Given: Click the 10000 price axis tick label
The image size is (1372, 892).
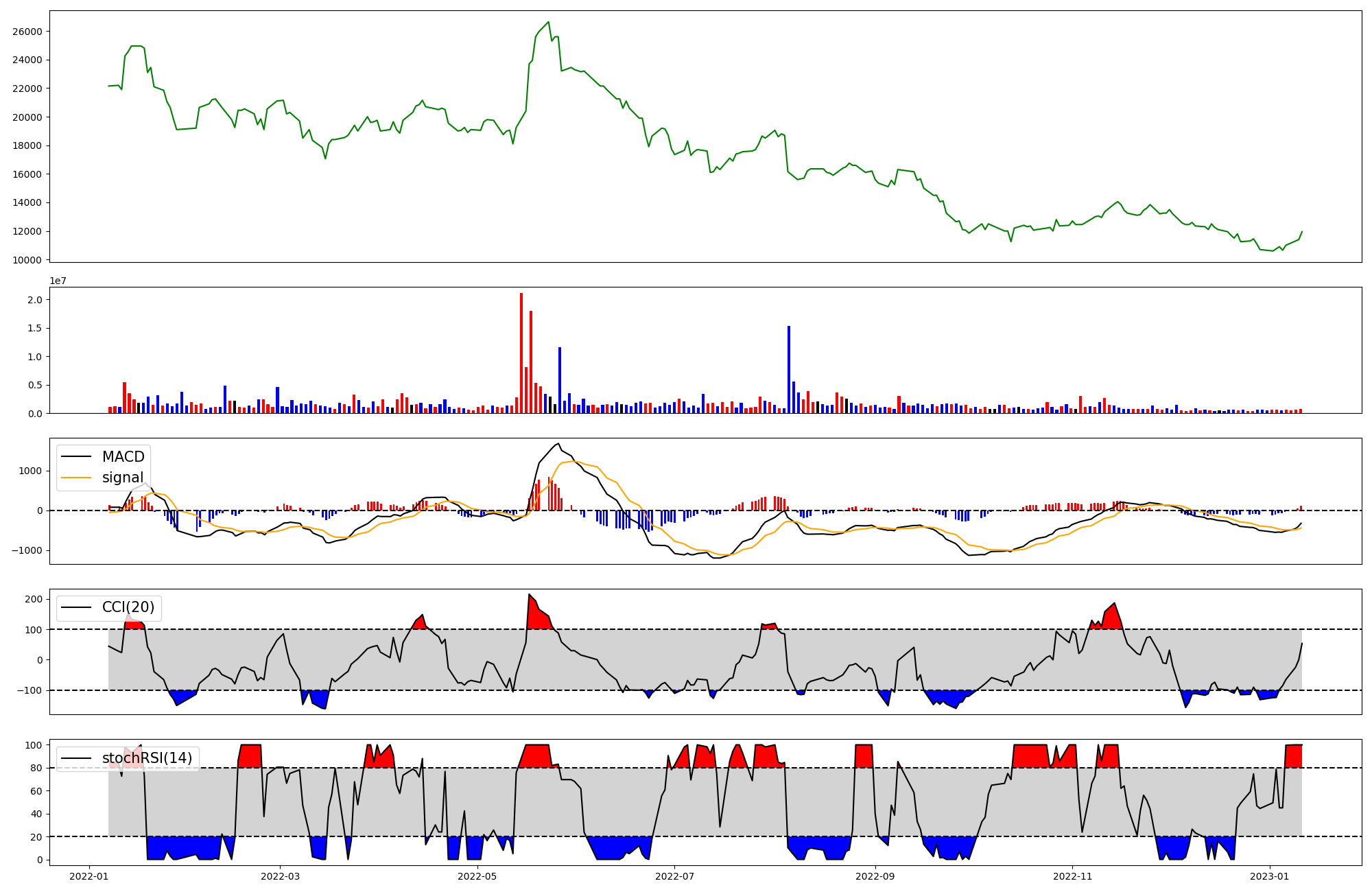Looking at the screenshot, I should [27, 260].
